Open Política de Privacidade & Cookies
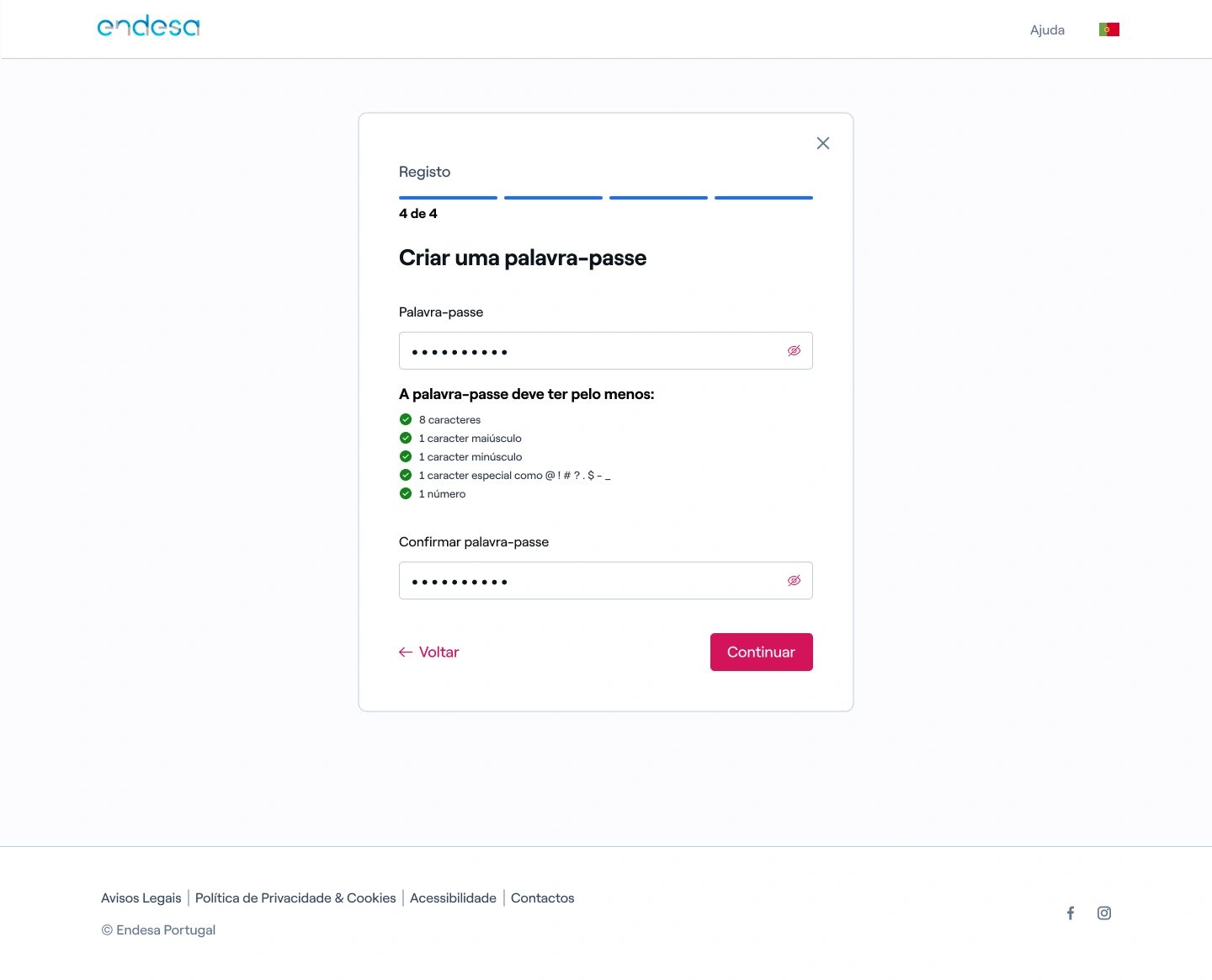1212x980 pixels. pyautogui.click(x=295, y=898)
